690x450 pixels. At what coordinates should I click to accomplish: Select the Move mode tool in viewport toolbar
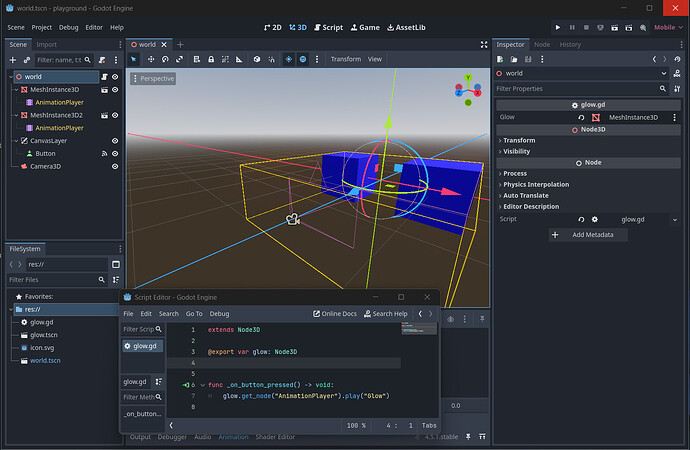point(151,59)
